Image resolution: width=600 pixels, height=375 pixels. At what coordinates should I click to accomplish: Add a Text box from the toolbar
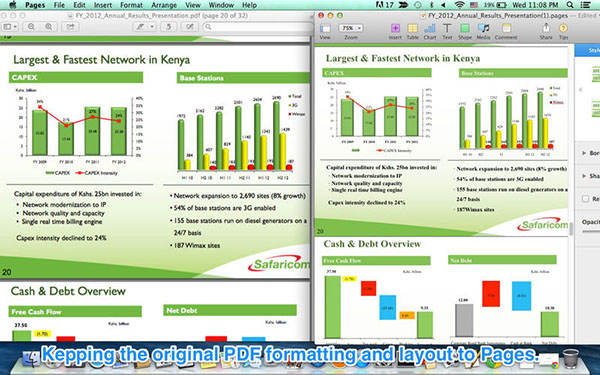point(447,28)
